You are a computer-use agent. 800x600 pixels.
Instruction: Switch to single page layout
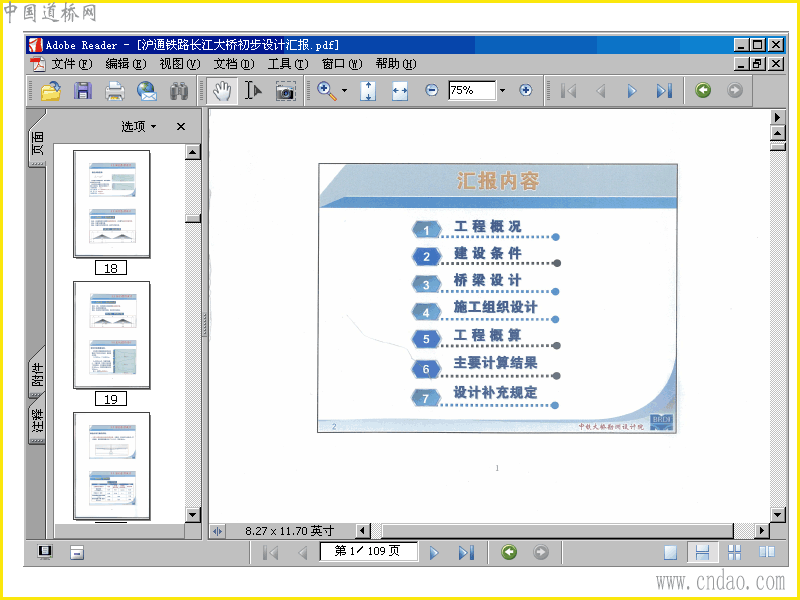pyautogui.click(x=670, y=553)
